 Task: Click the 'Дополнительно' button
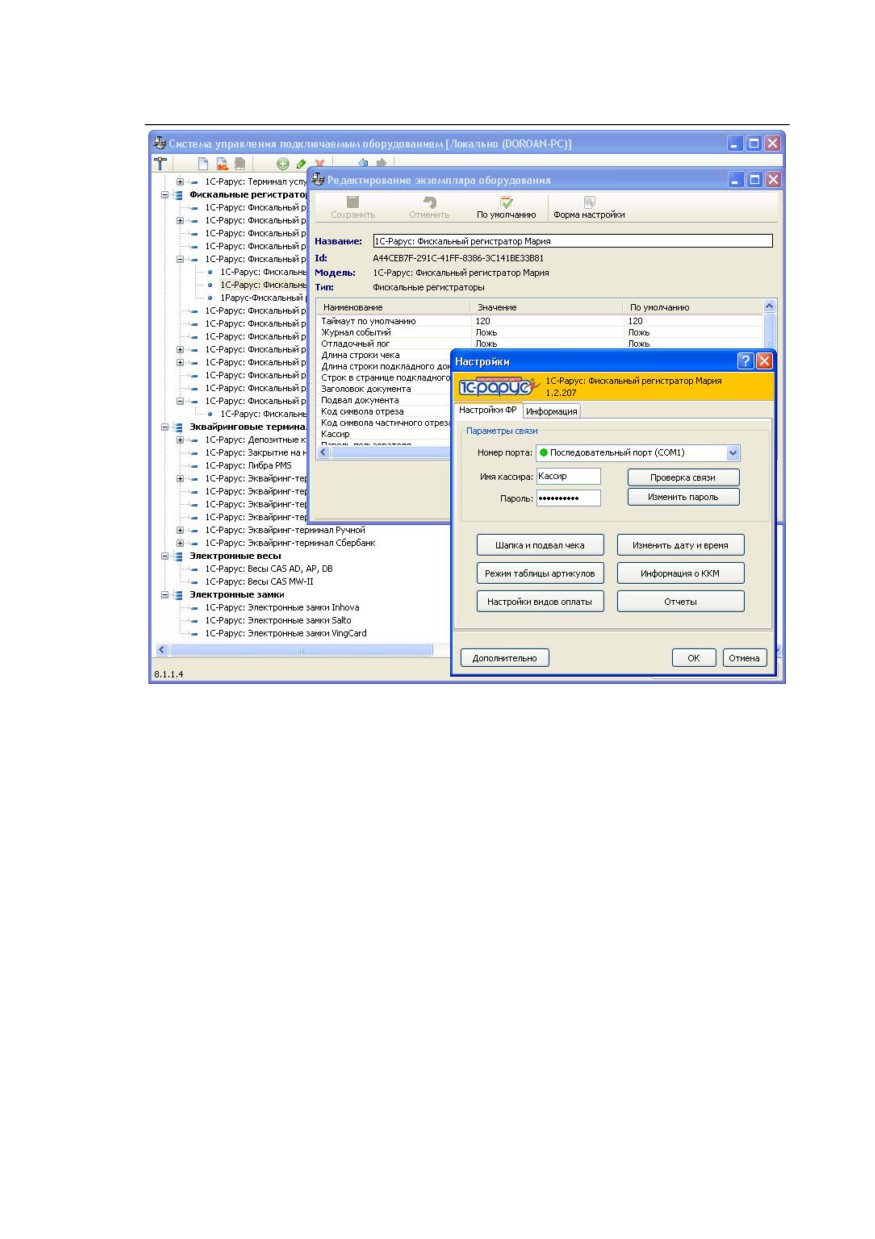505,657
